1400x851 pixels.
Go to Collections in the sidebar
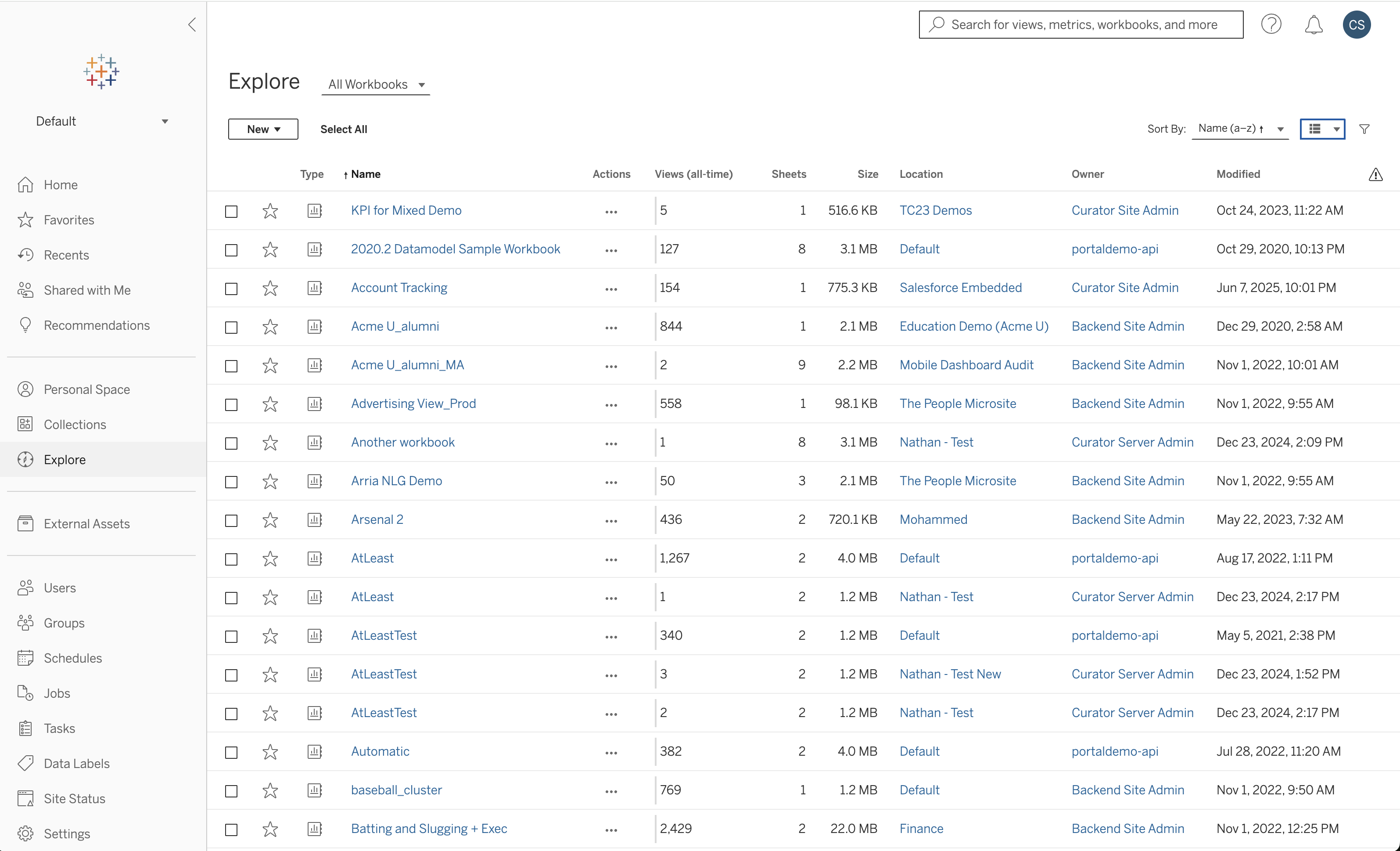click(x=75, y=425)
